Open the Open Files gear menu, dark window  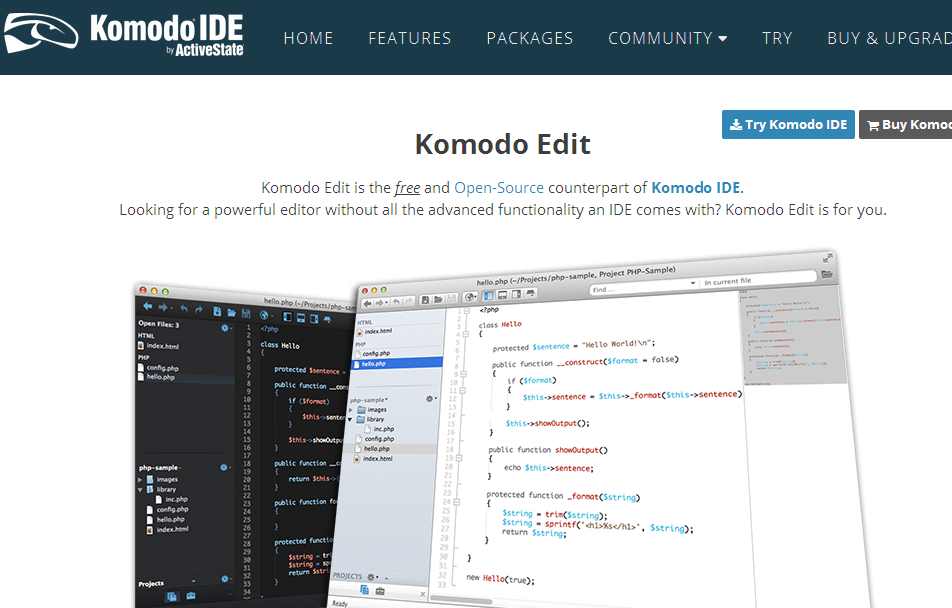[x=226, y=328]
